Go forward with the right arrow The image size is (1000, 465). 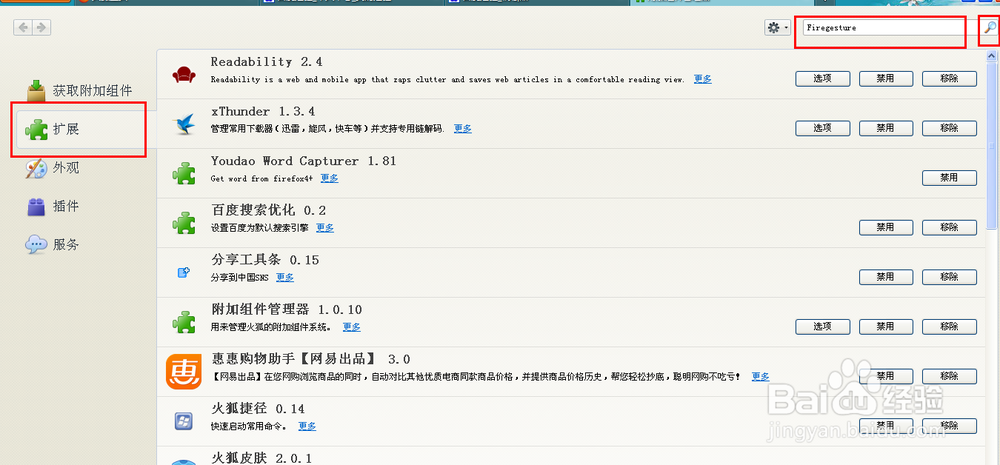[41, 27]
